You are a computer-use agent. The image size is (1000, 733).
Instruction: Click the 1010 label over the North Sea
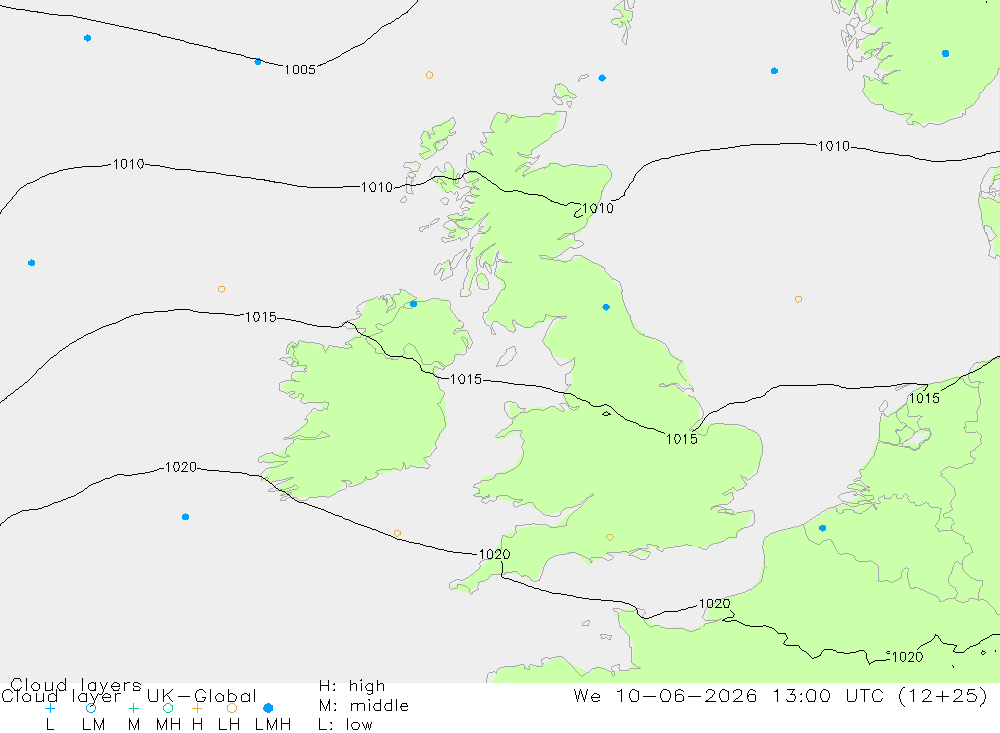(x=834, y=146)
